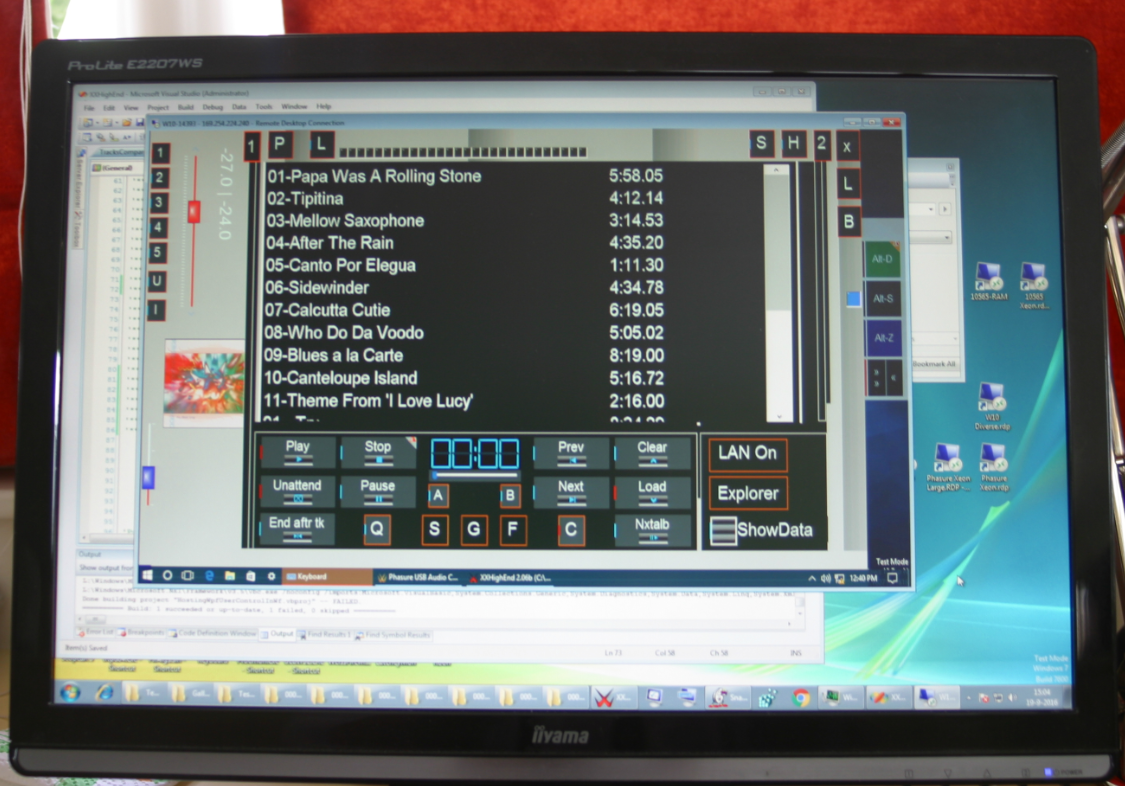Switch to the Error List tab in Visual Studio
Screen dimensions: 1125x786
pos(98,632)
